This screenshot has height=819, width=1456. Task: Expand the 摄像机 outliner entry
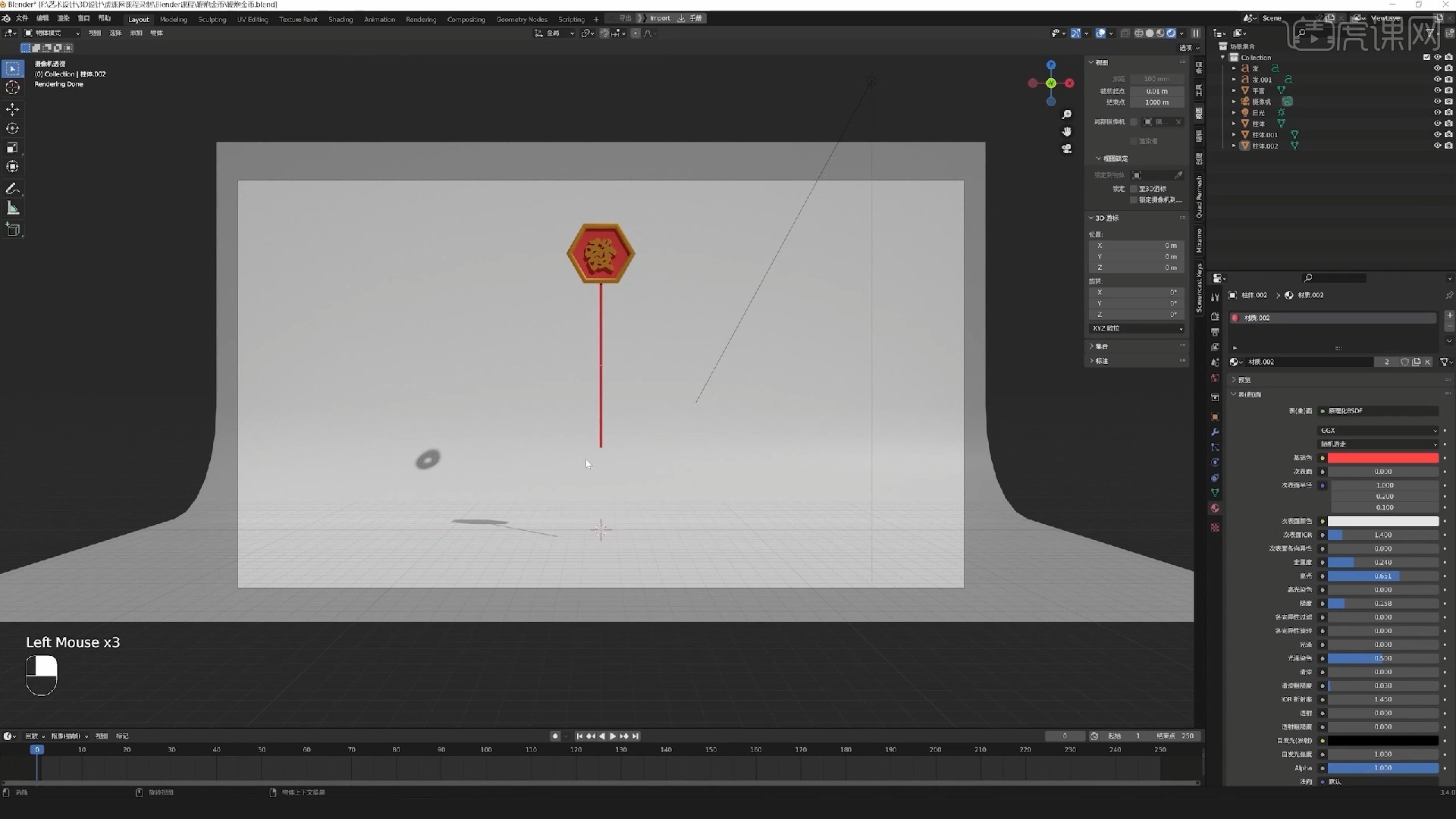[1234, 102]
